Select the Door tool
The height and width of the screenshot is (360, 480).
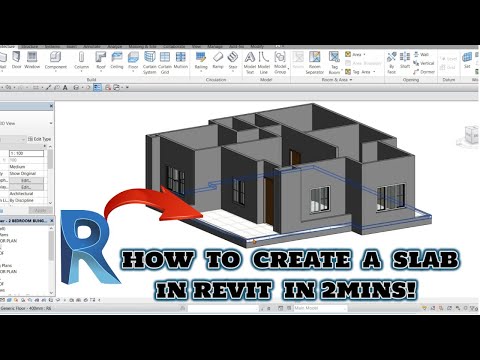16,60
